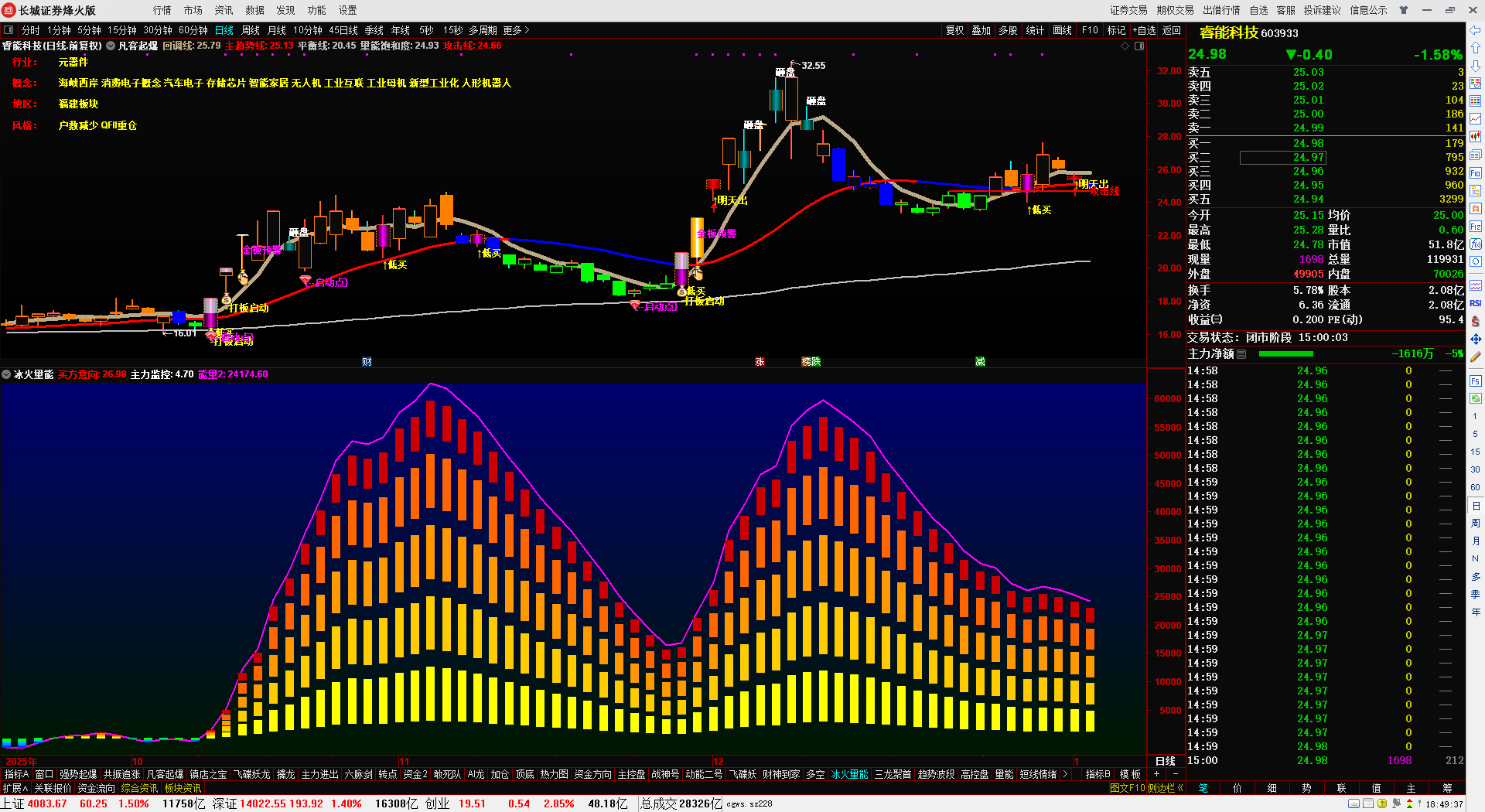Click the 画线 drawing button
The width and height of the screenshot is (1485, 812).
coord(1063,30)
